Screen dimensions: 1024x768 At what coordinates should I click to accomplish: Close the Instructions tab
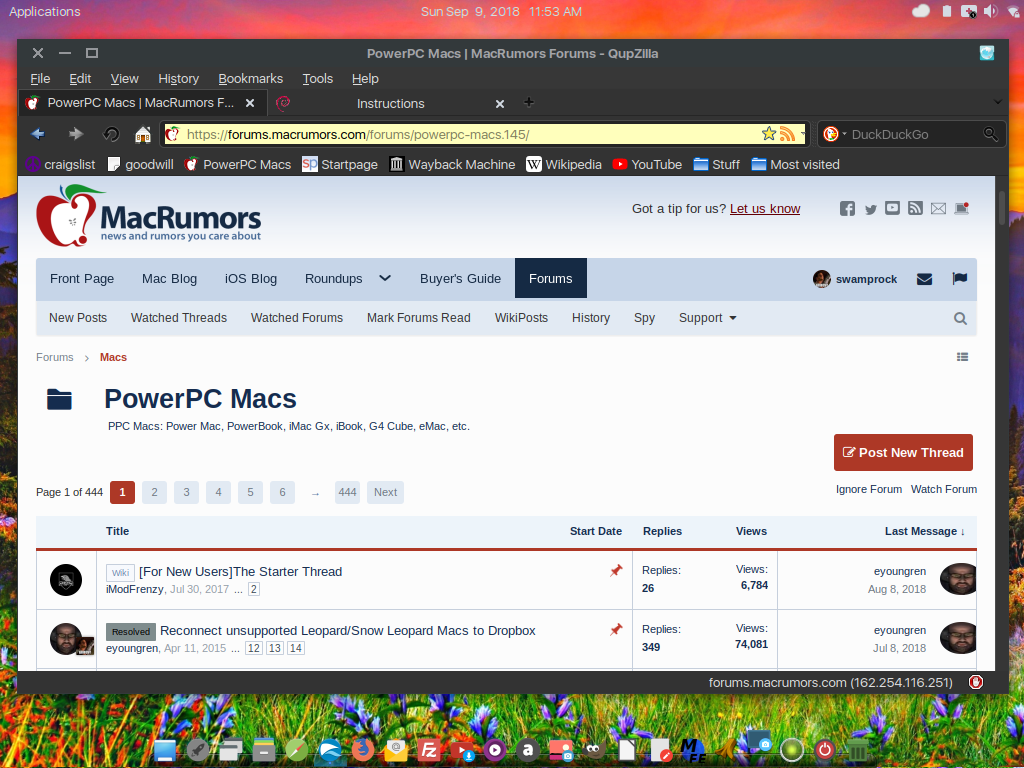[x=500, y=103]
